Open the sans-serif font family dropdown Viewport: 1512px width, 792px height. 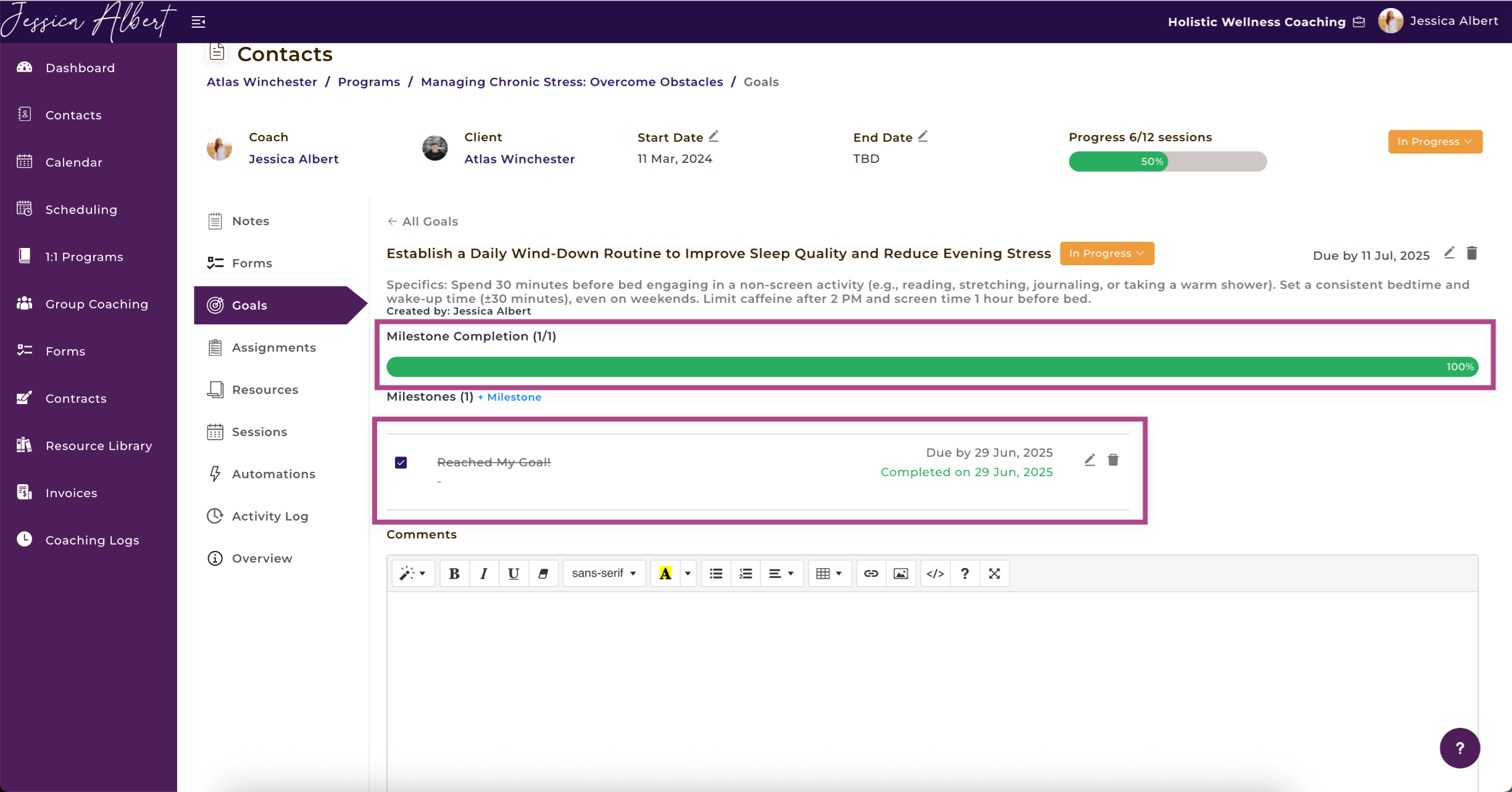tap(604, 574)
